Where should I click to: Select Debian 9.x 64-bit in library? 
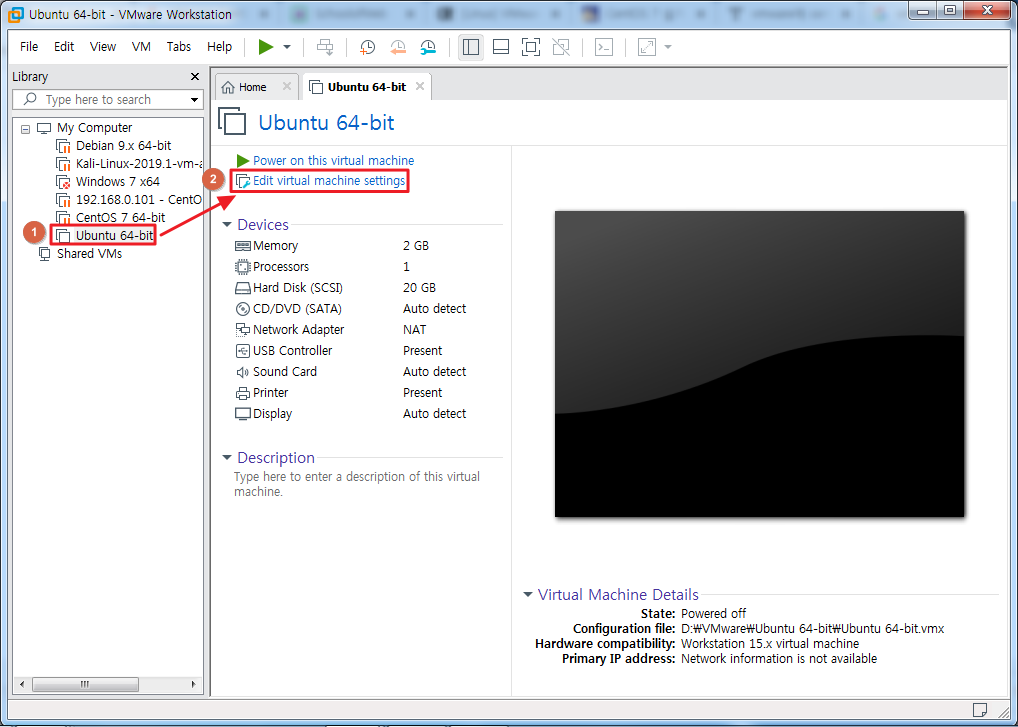click(114, 146)
